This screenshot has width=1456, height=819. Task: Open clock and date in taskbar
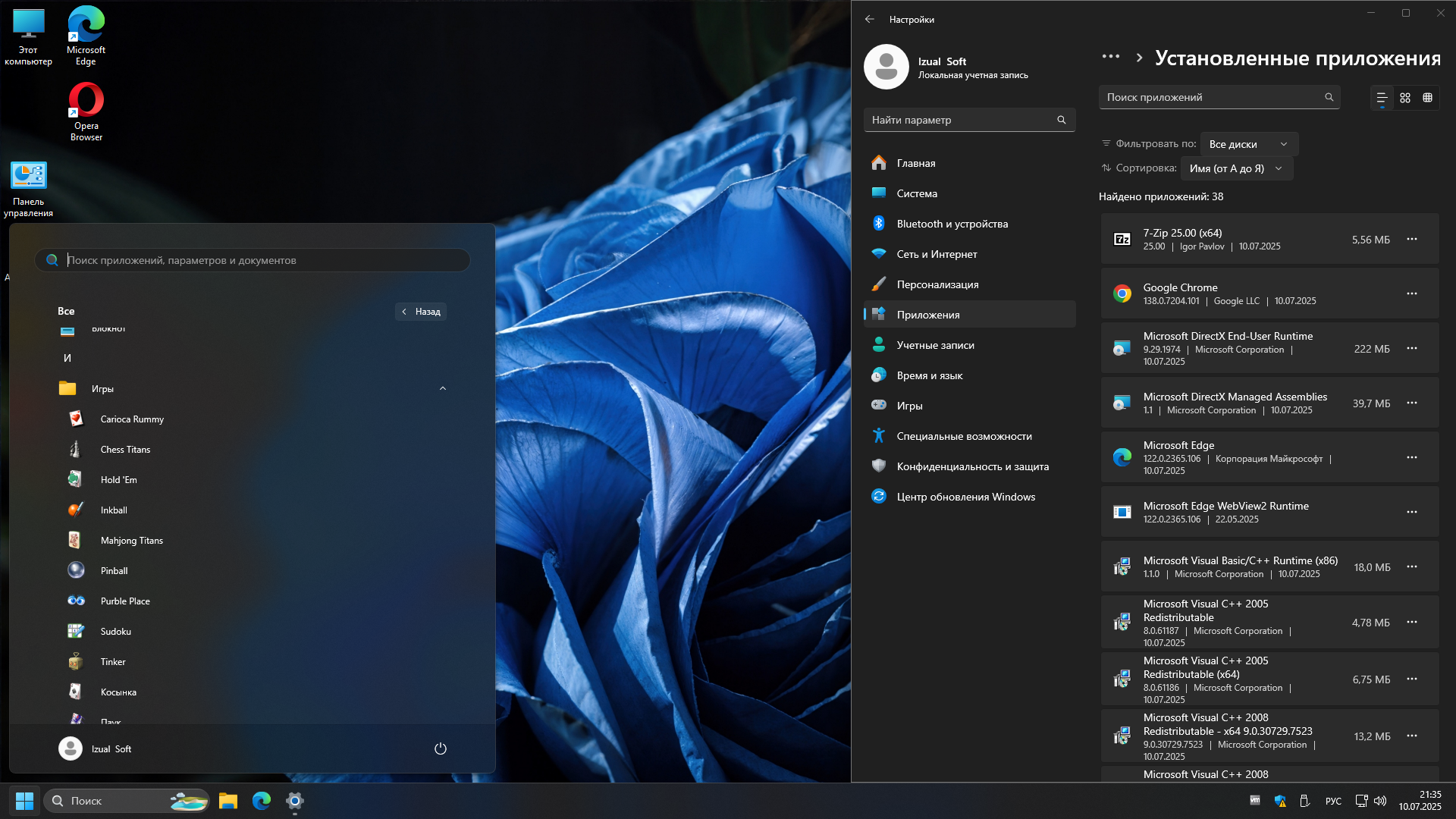tap(1420, 801)
